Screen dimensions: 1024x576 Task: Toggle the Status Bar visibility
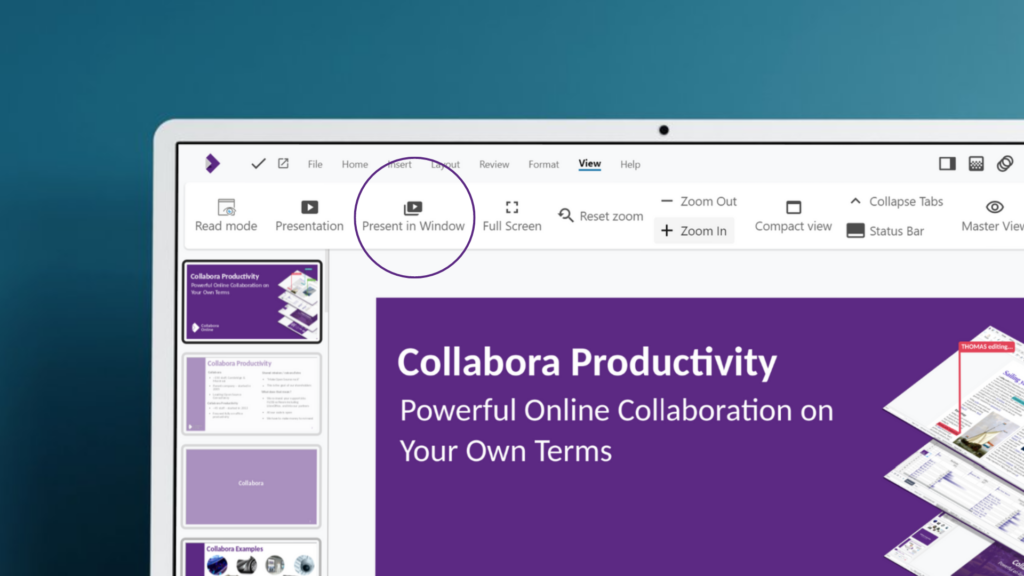[x=856, y=231]
